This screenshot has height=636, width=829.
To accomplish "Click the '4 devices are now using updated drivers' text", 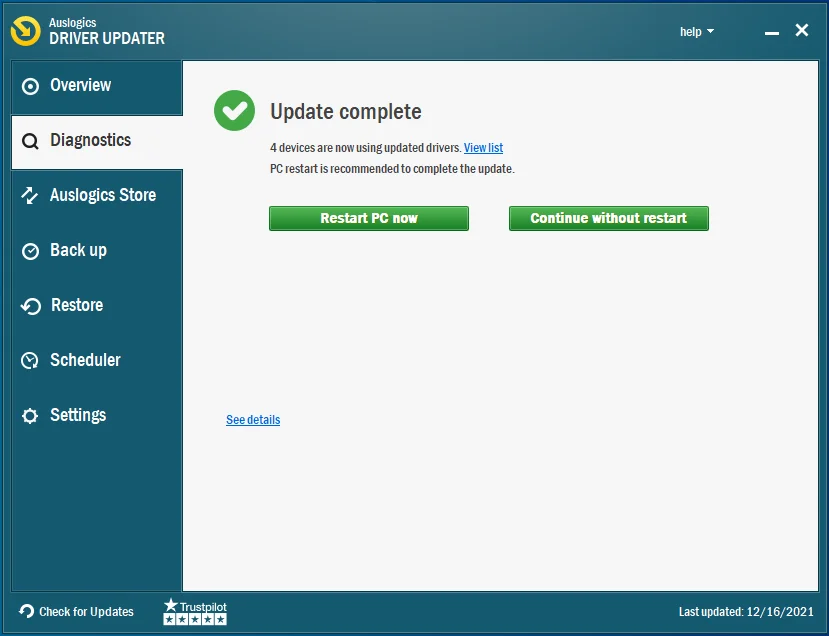I will pos(366,148).
